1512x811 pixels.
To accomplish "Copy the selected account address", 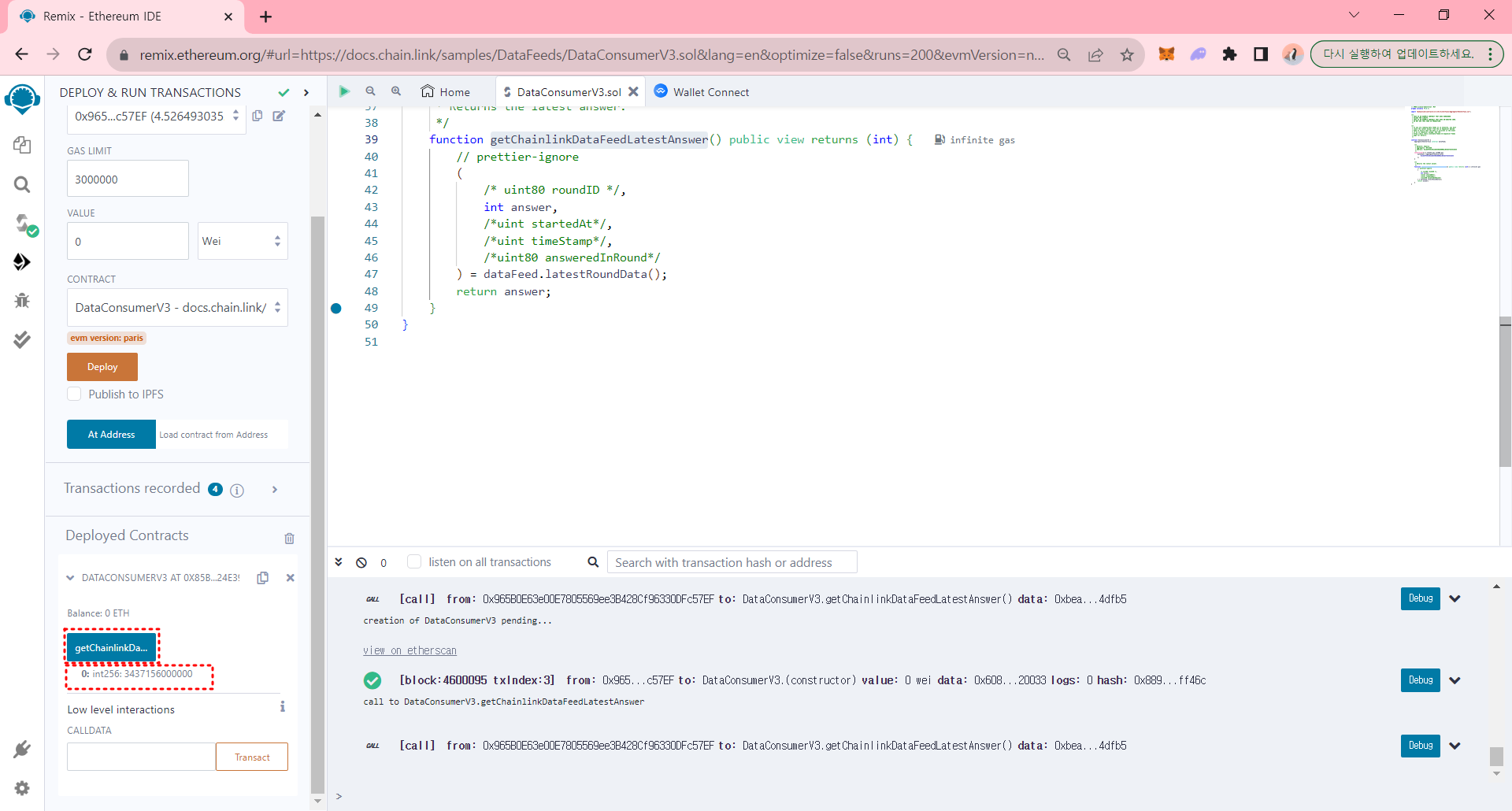I will tap(258, 116).
